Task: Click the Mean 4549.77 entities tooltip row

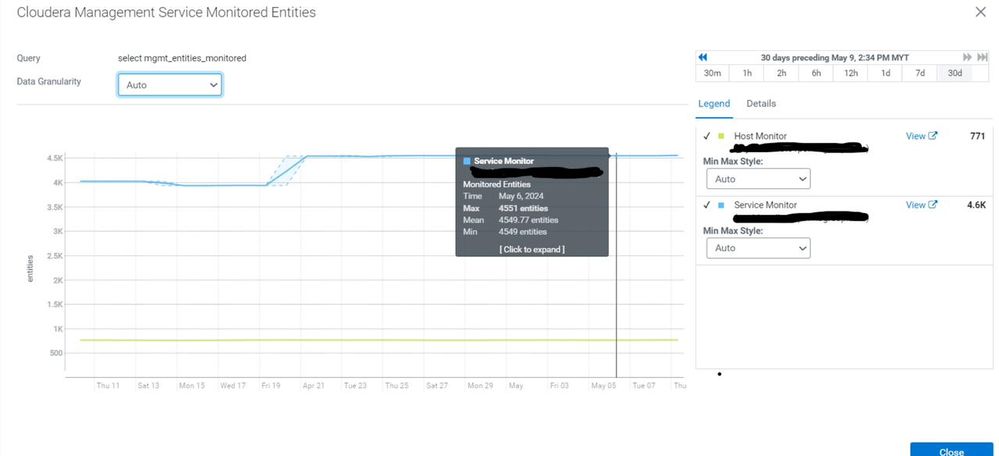Action: click(510, 220)
